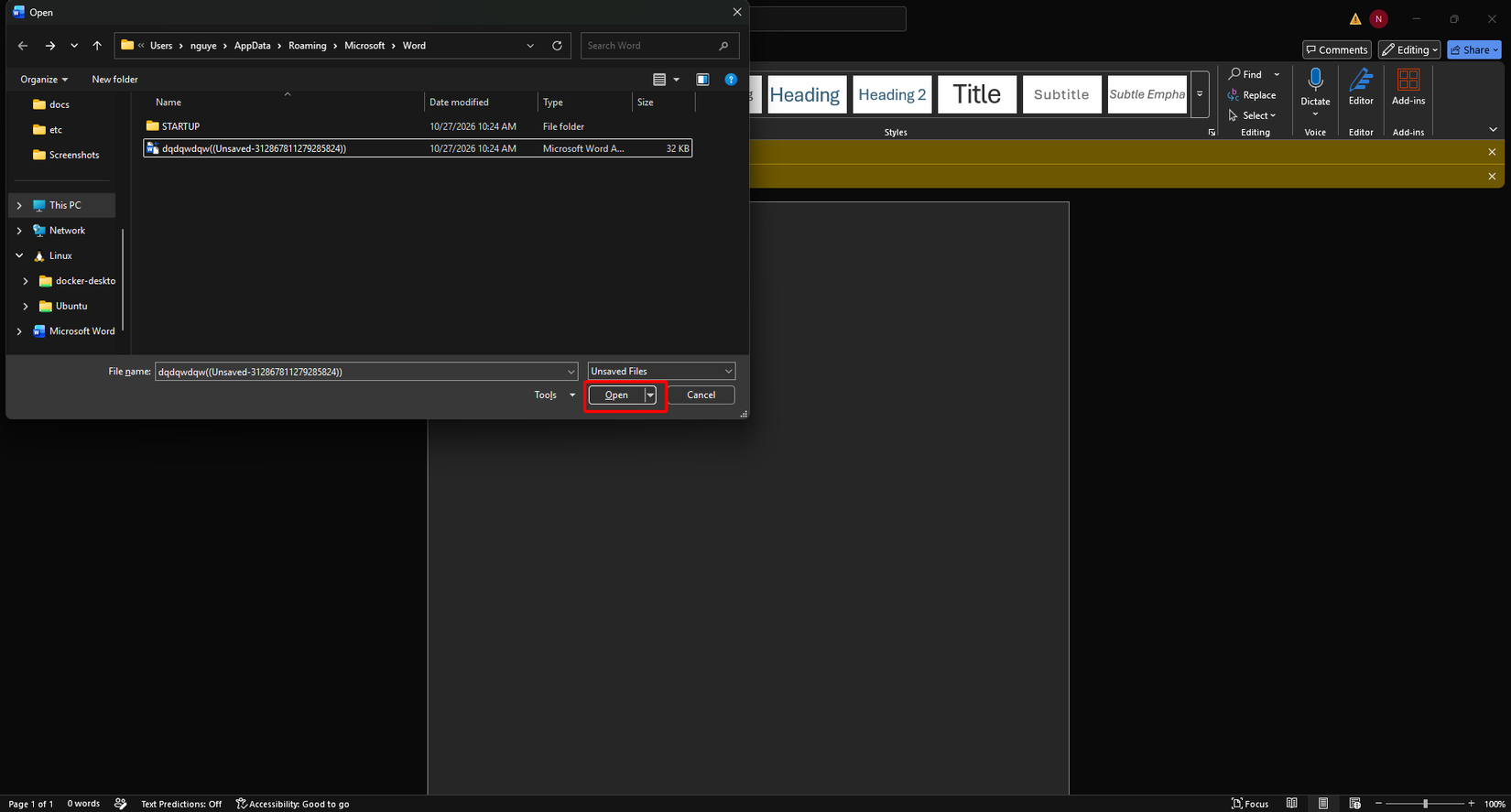Open the Comments button
The width and height of the screenshot is (1511, 812).
(x=1337, y=50)
